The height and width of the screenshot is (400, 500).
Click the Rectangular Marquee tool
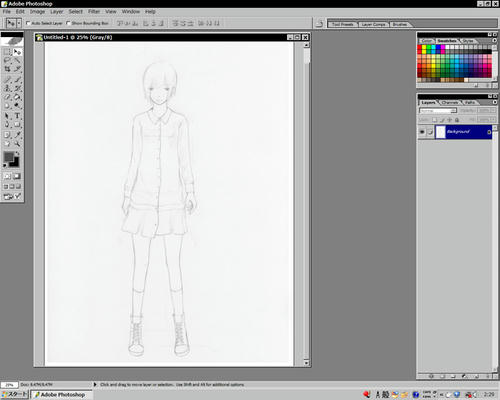coord(7,52)
